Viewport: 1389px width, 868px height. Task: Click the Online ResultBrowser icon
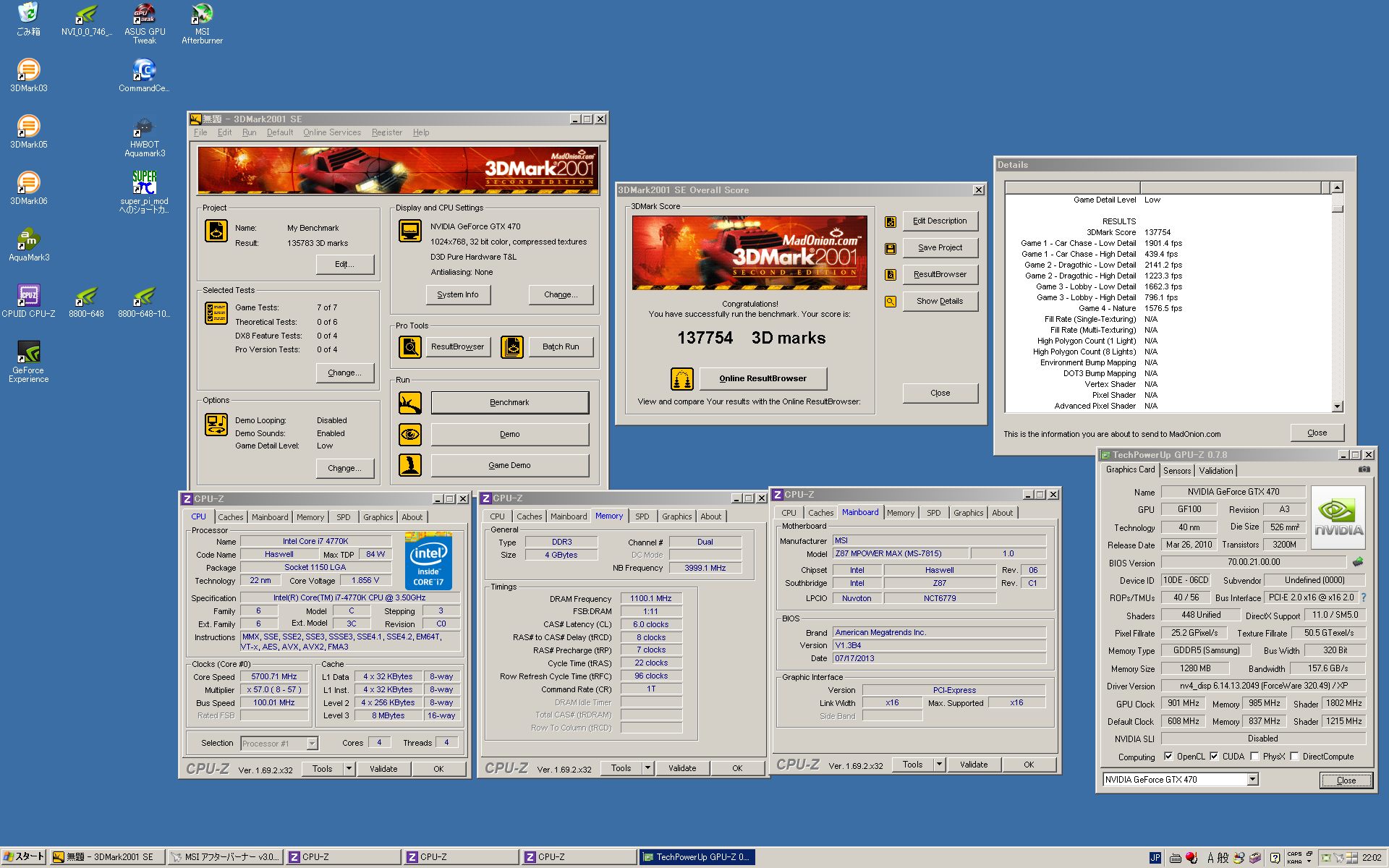coord(681,378)
